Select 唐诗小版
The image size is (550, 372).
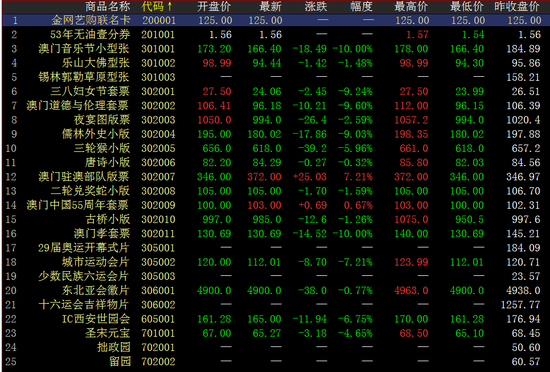click(x=107, y=162)
